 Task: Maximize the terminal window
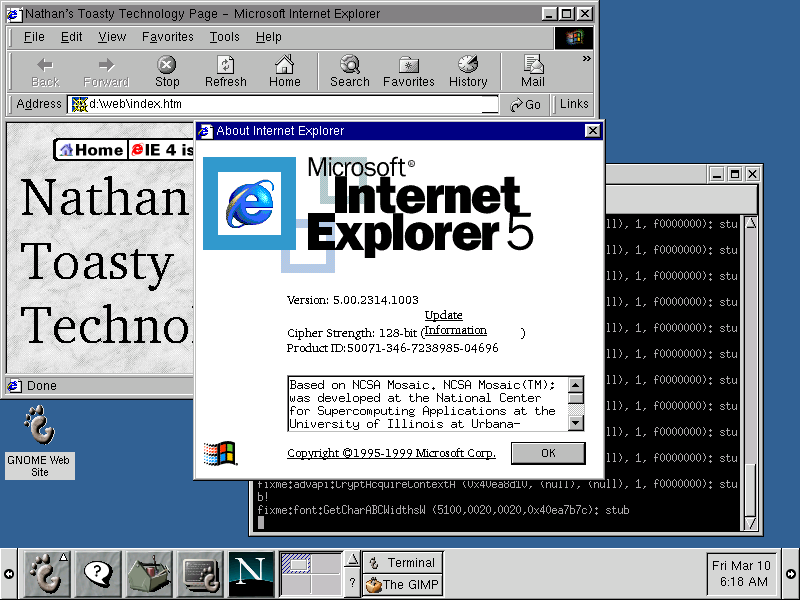(735, 174)
